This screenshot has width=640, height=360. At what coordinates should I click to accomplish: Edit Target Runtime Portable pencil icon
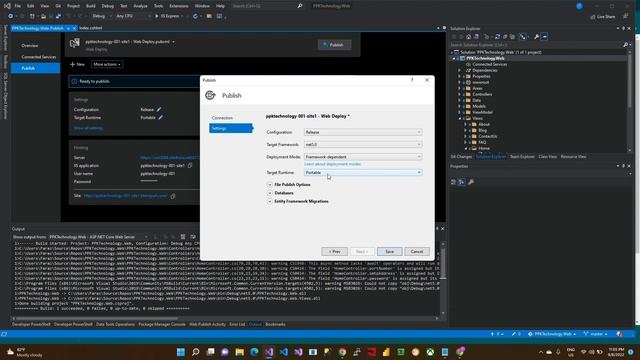(x=160, y=118)
